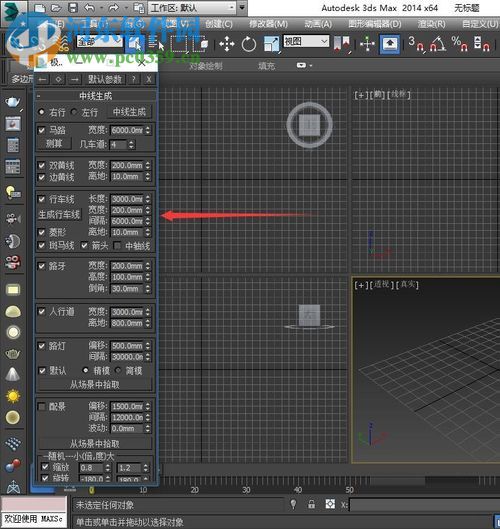
Task: Click the sun icon in left sidebar
Action: pyautogui.click(x=13, y=396)
